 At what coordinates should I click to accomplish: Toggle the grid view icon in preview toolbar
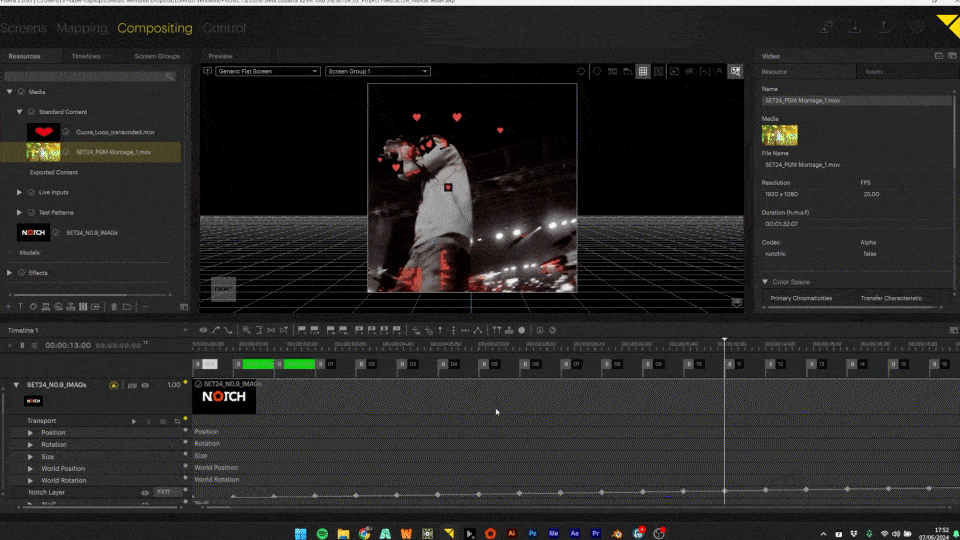point(643,72)
